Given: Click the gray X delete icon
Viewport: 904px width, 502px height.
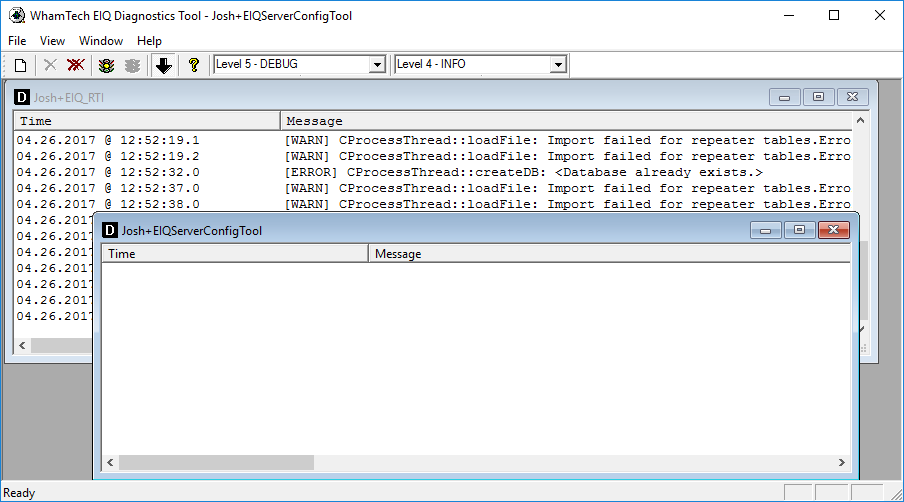Looking at the screenshot, I should point(50,65).
